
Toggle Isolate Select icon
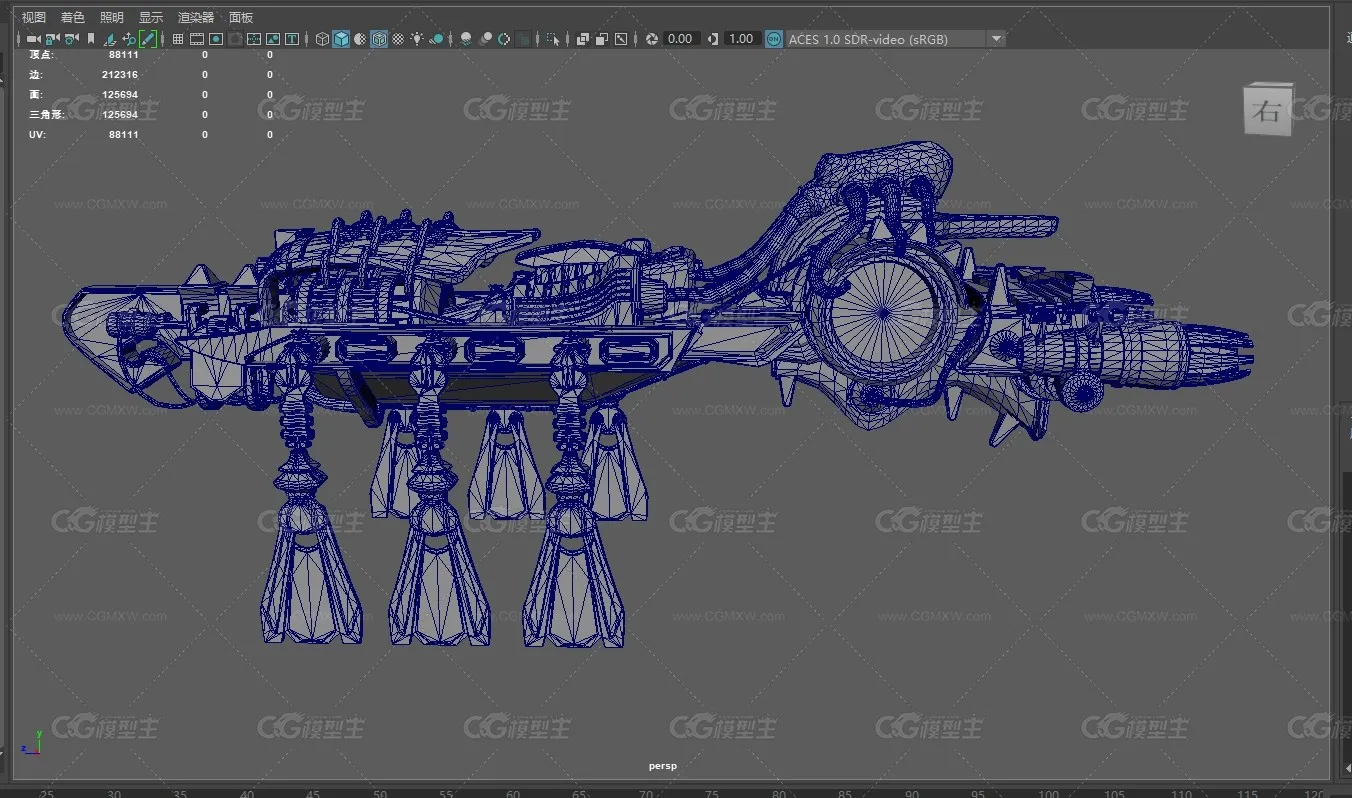pos(553,39)
